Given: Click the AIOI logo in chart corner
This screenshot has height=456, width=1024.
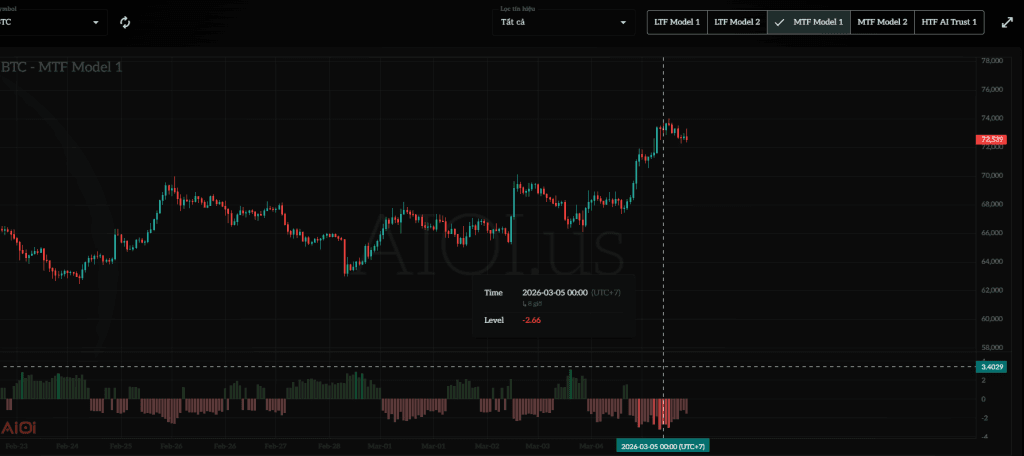Looking at the screenshot, I should click(x=20, y=427).
